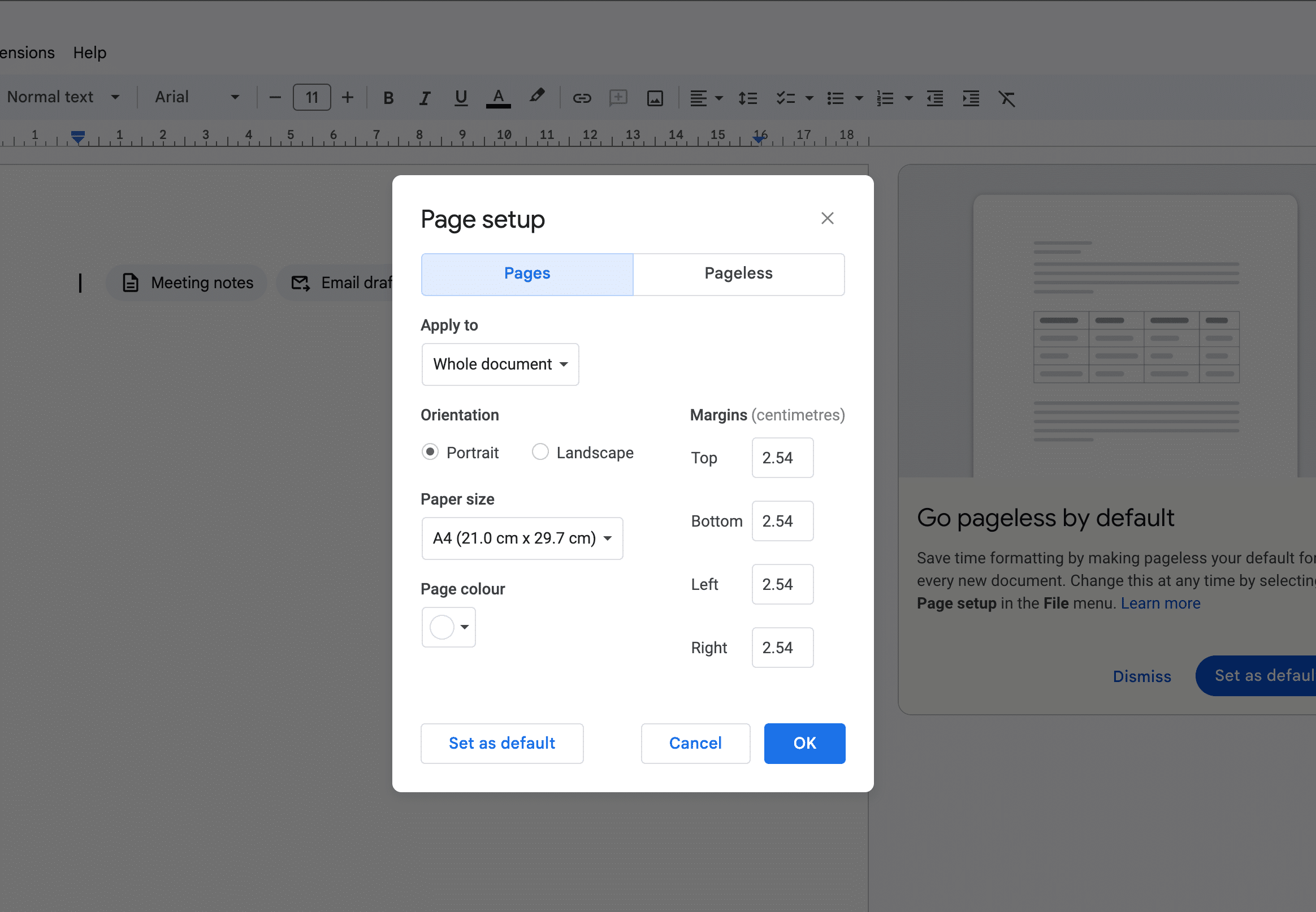Close the Page setup dialog
Viewport: 1316px width, 912px height.
[x=826, y=218]
